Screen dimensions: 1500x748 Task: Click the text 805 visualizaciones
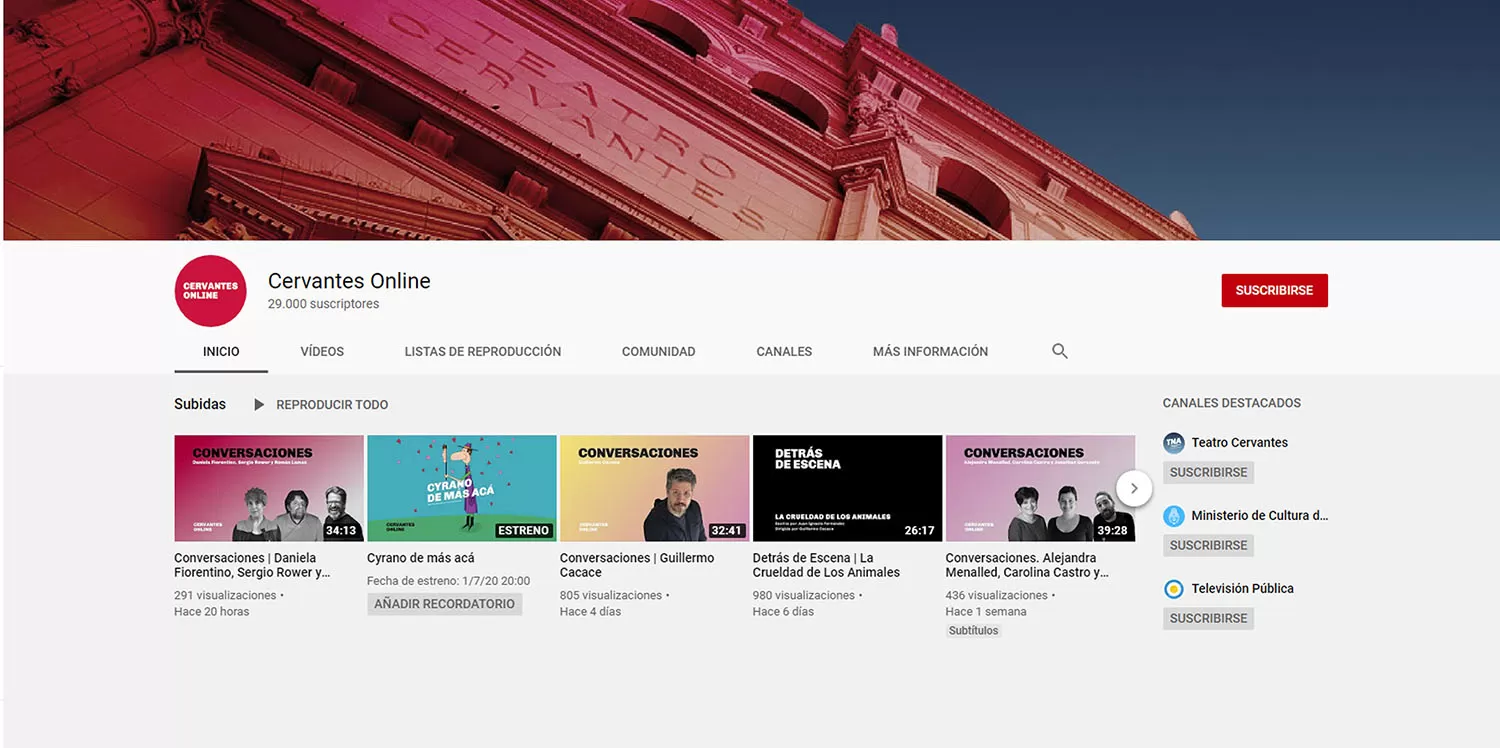click(611, 595)
